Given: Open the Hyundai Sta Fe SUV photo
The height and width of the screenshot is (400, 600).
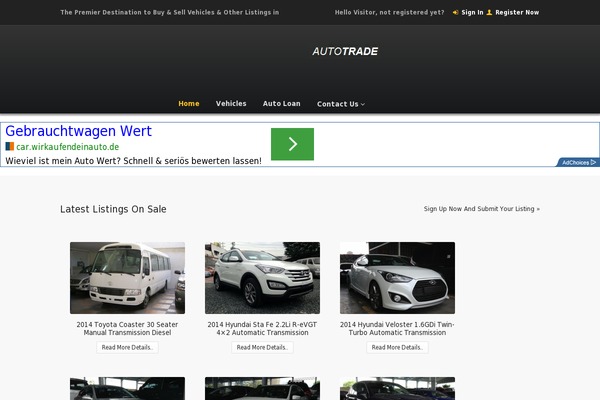Looking at the screenshot, I should click(x=262, y=278).
